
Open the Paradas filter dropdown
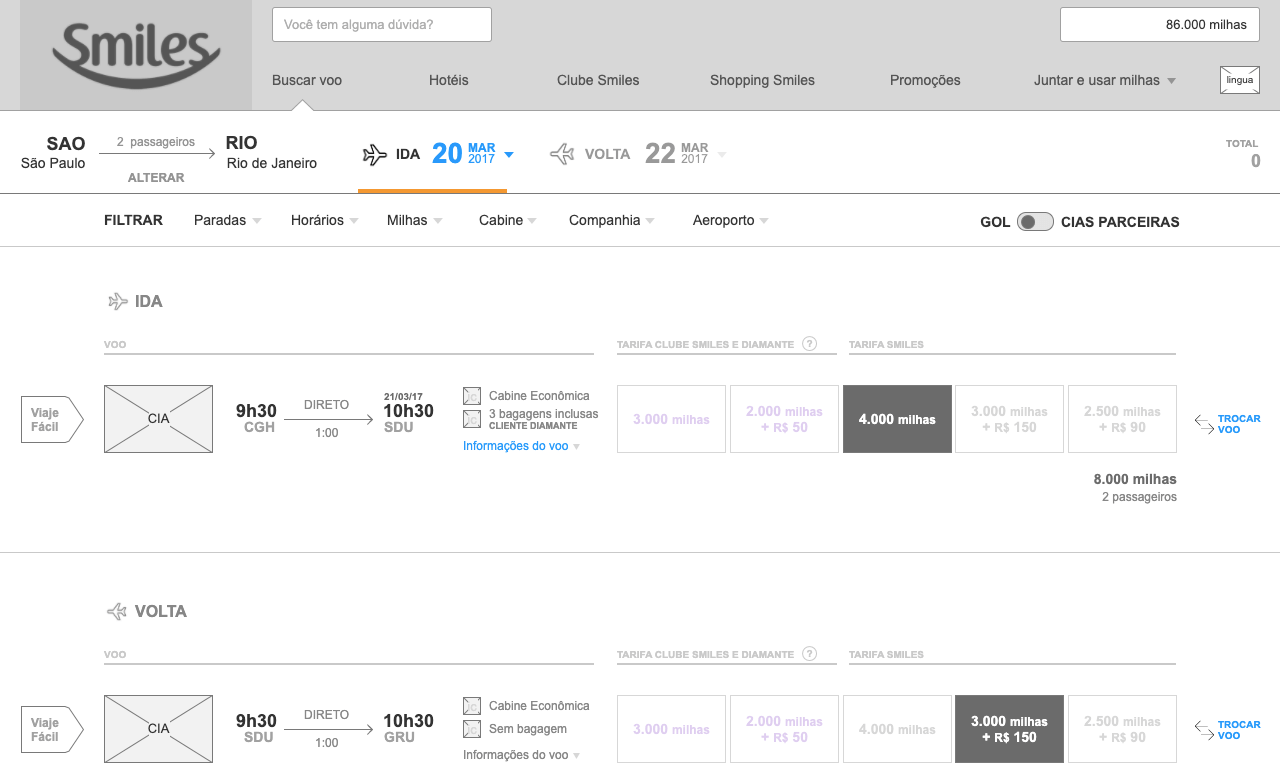(227, 220)
